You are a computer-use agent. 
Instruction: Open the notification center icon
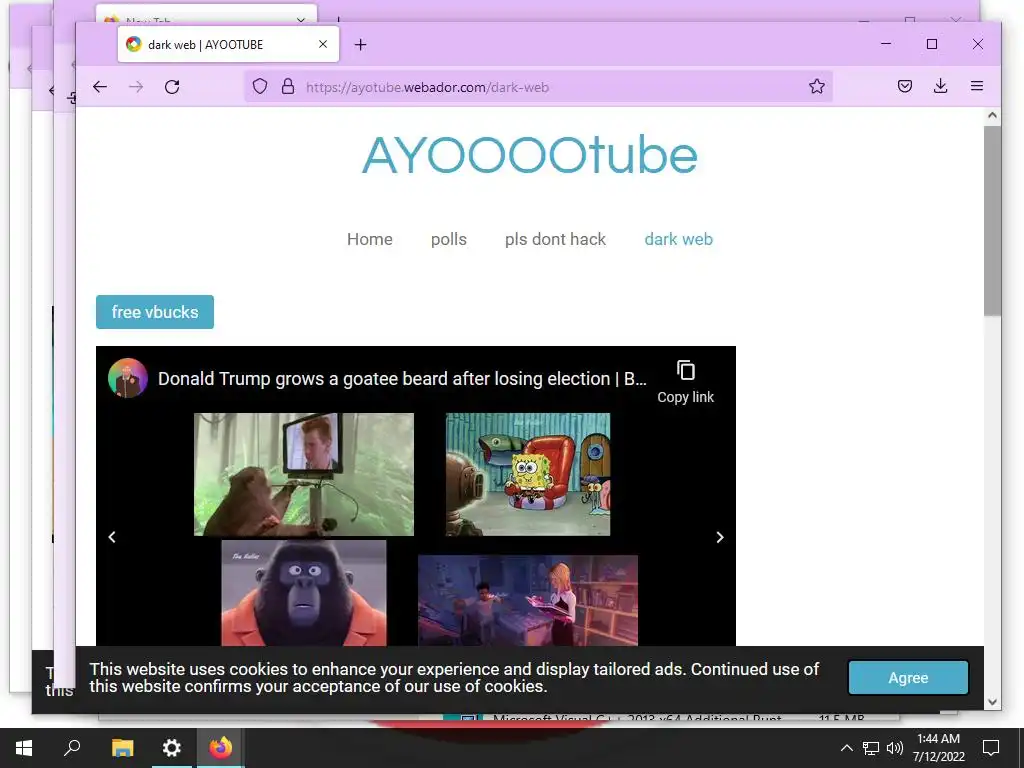click(x=991, y=748)
